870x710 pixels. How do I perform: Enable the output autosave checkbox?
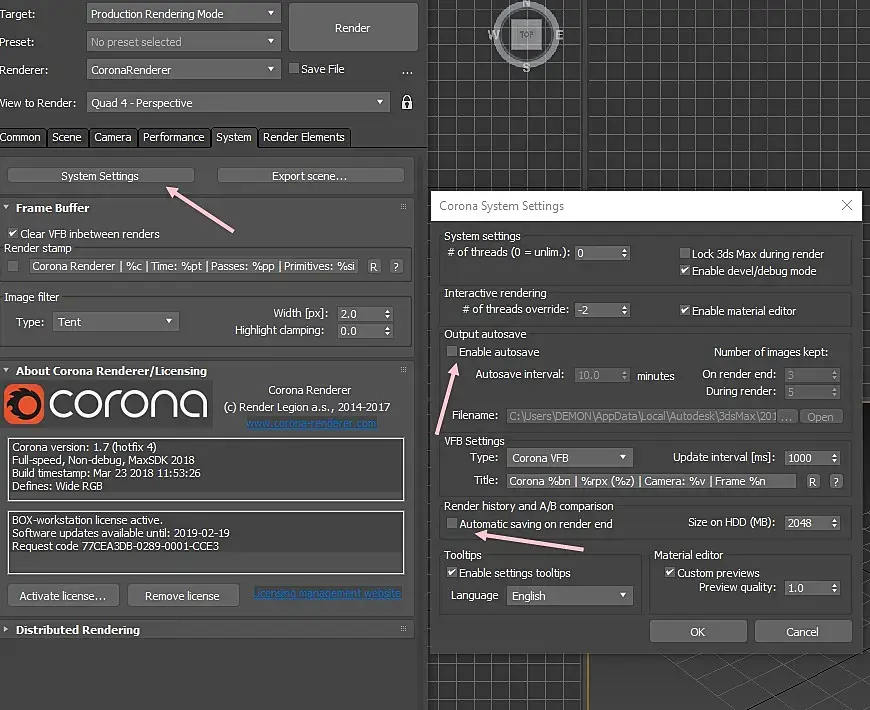[453, 352]
